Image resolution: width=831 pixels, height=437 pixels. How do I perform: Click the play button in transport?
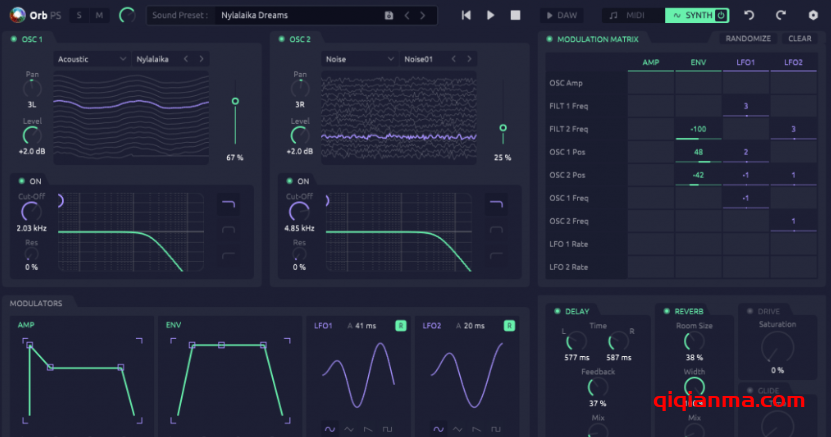click(x=490, y=15)
